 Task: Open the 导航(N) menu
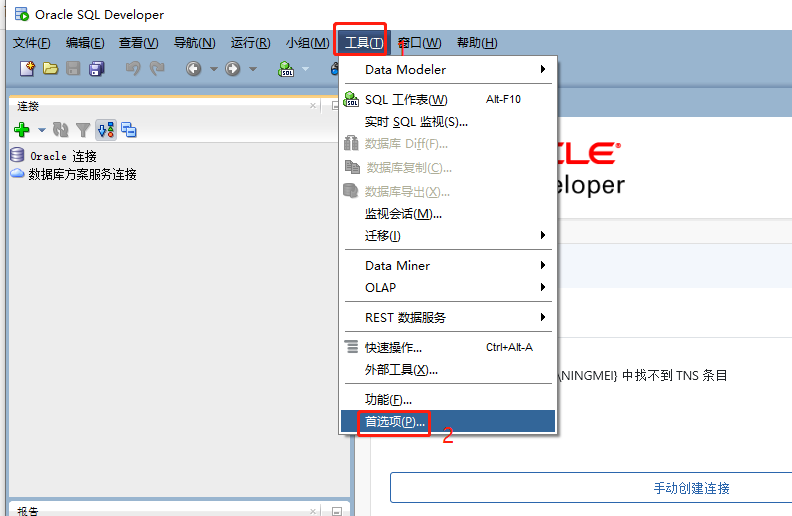(194, 43)
